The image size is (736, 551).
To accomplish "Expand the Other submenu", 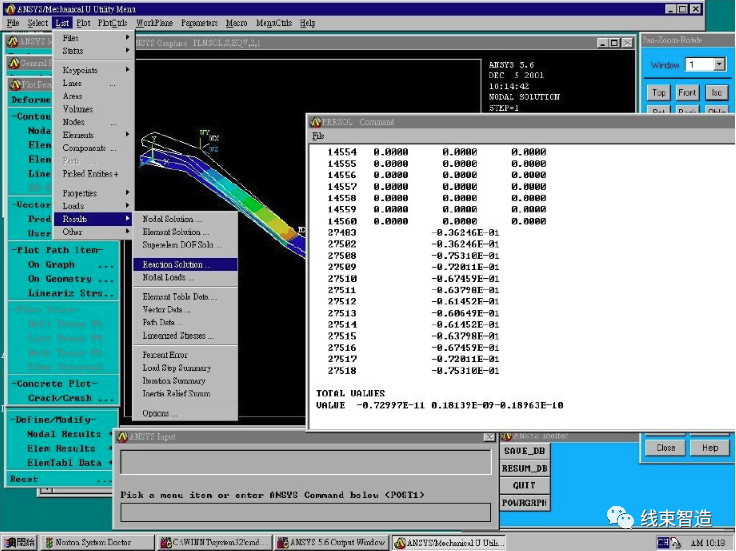I will 94,232.
